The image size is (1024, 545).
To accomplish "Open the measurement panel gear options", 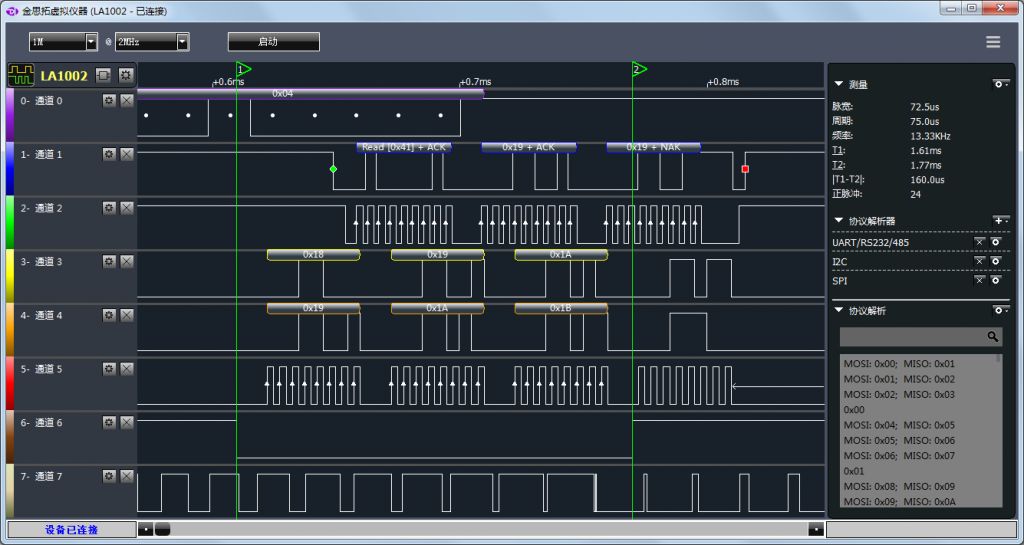I will pos(1000,84).
